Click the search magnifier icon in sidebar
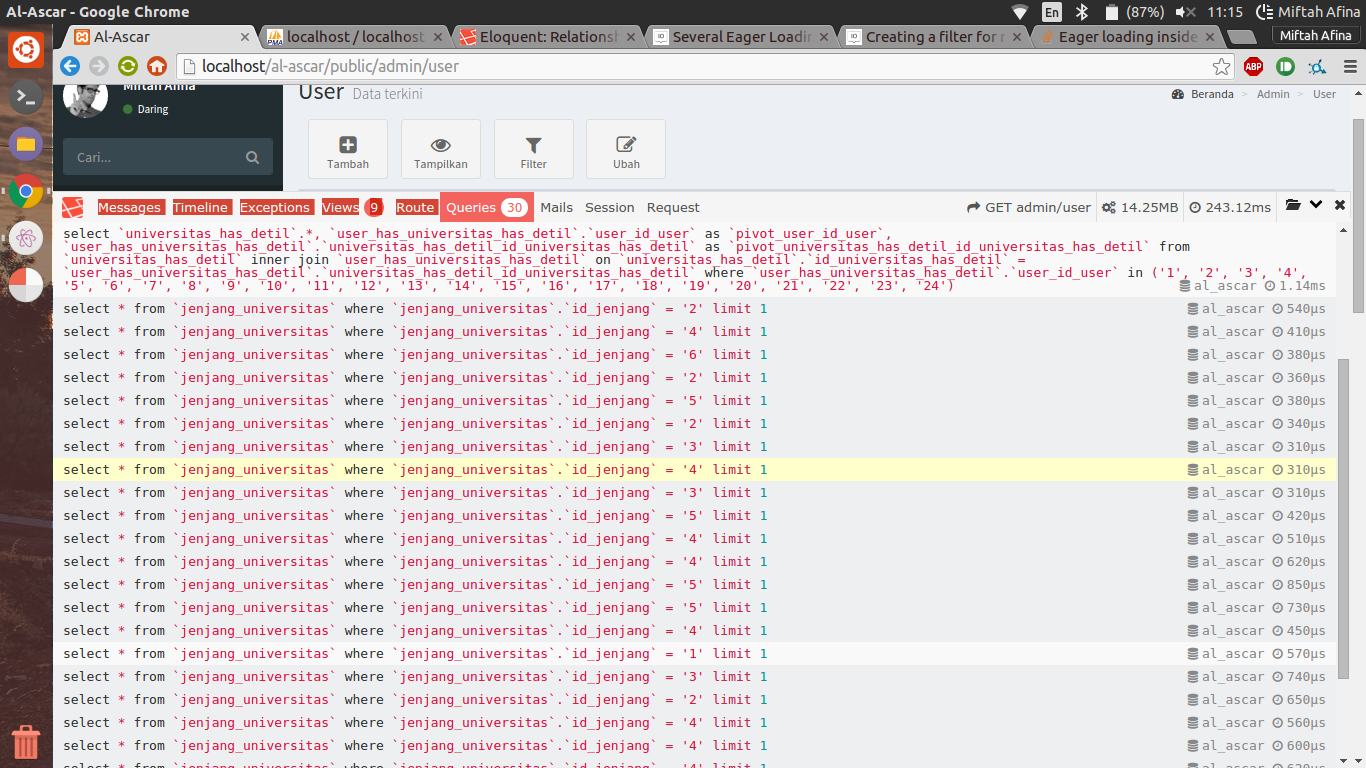 pyautogui.click(x=252, y=158)
